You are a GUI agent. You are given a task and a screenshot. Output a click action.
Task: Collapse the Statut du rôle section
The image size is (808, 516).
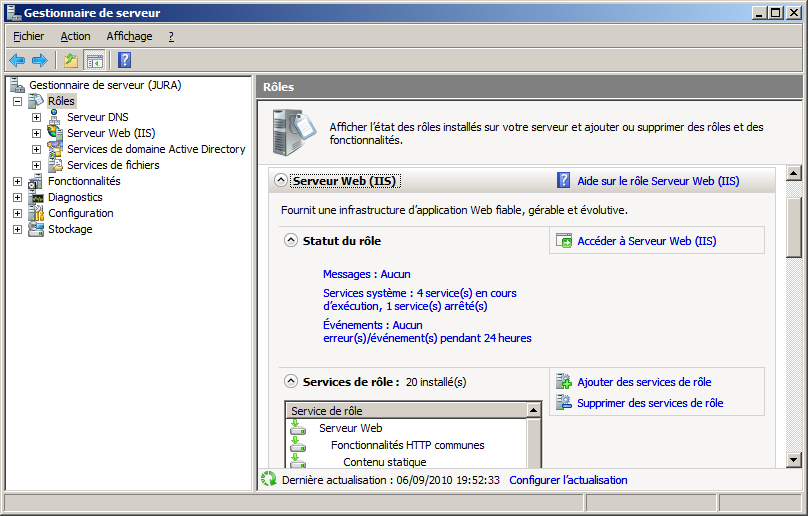pyautogui.click(x=290, y=241)
